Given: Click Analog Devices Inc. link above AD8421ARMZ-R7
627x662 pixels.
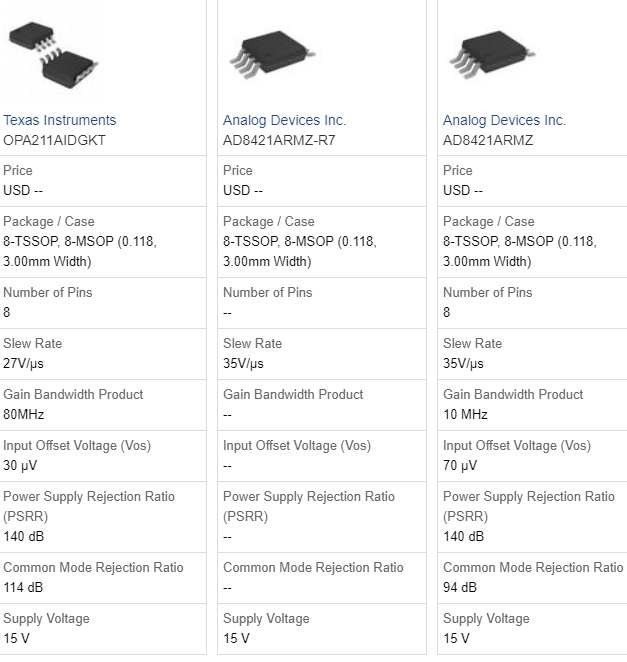Looking at the screenshot, I should point(284,120).
